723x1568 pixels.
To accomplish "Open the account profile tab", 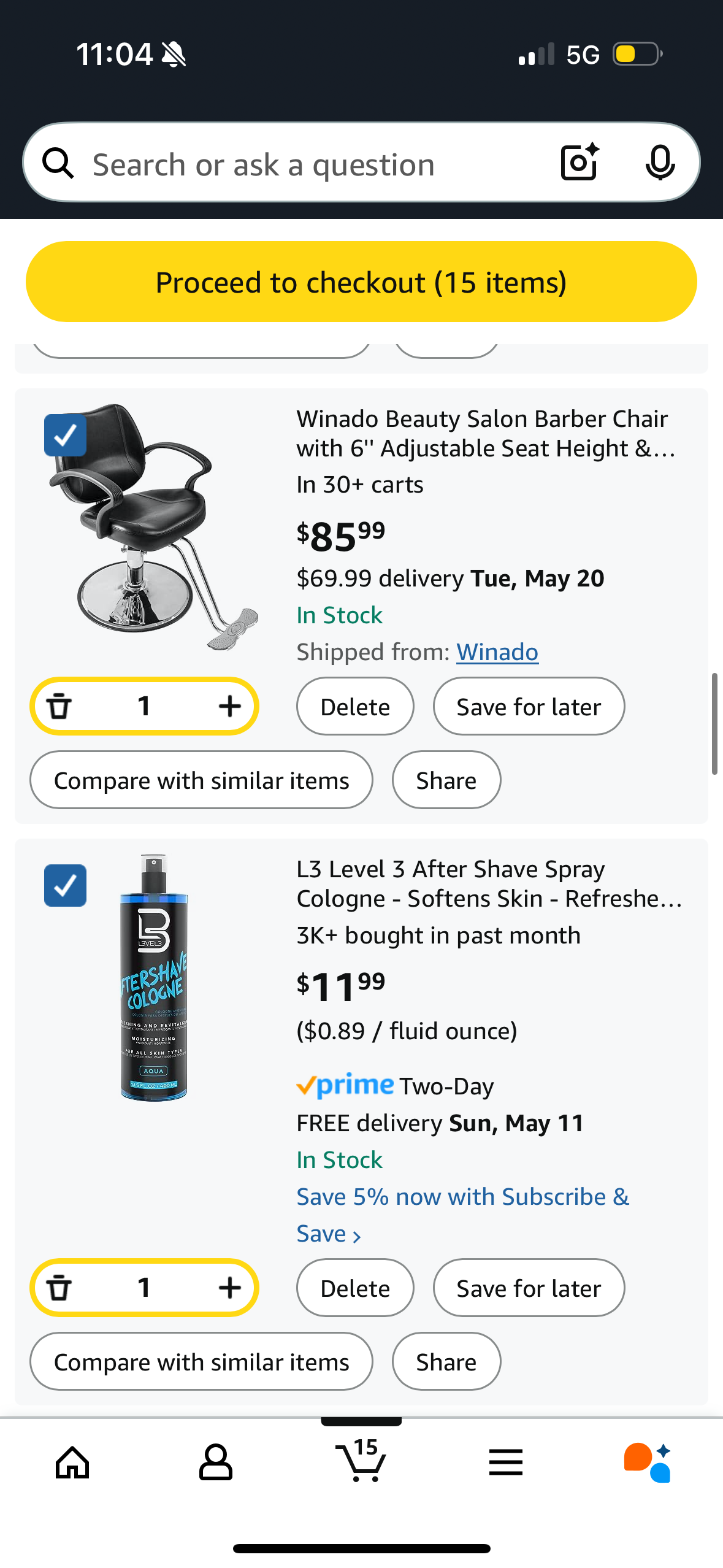I will 215,1462.
